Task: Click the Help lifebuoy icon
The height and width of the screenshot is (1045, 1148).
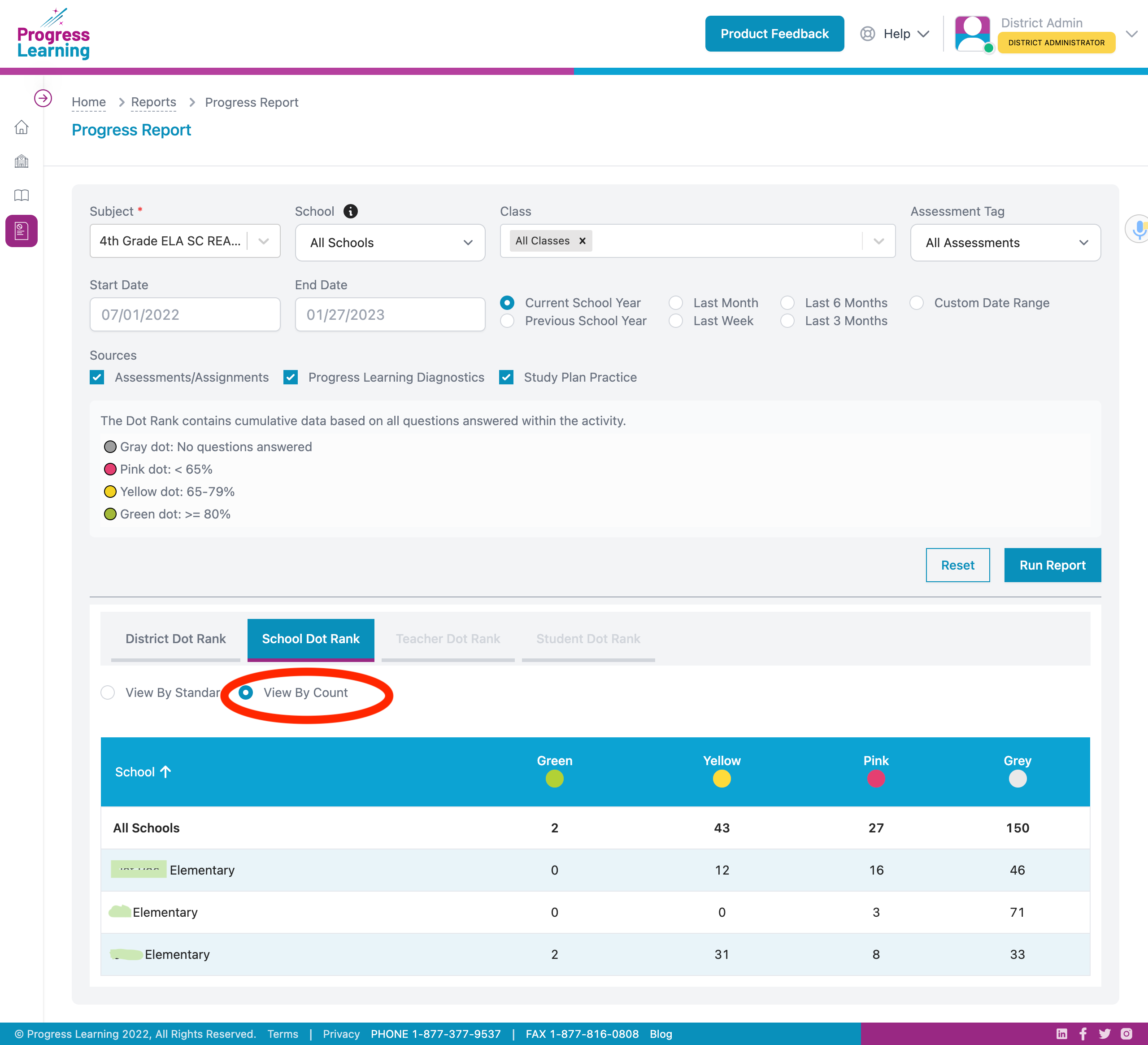Action: pos(867,34)
